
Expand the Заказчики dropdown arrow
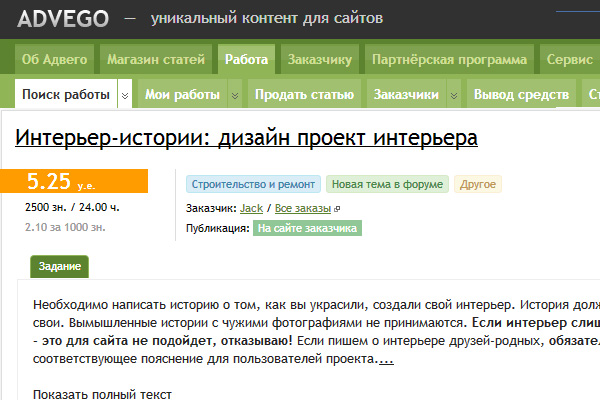tap(453, 96)
